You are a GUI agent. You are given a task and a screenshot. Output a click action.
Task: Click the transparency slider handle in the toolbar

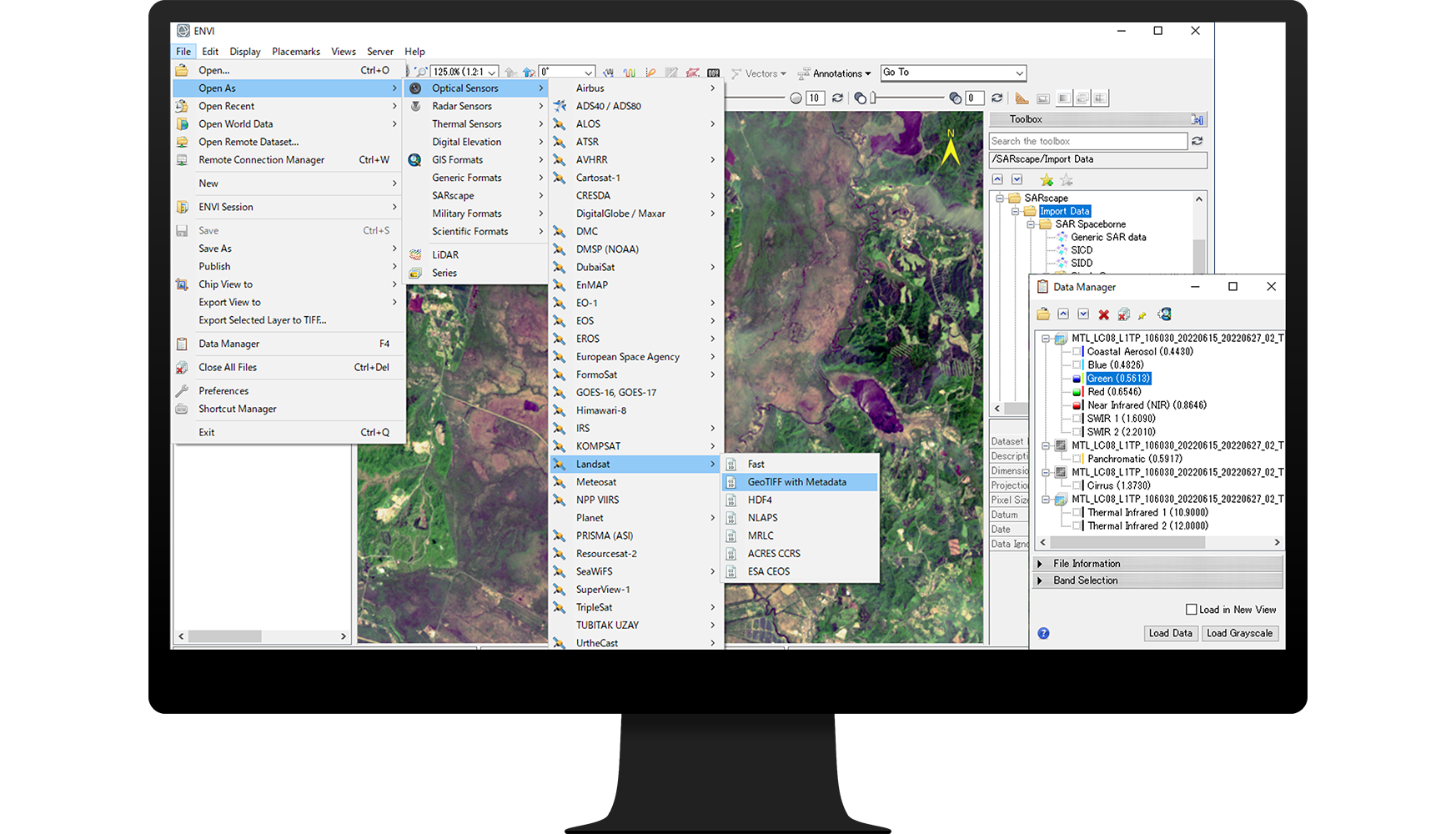873,98
